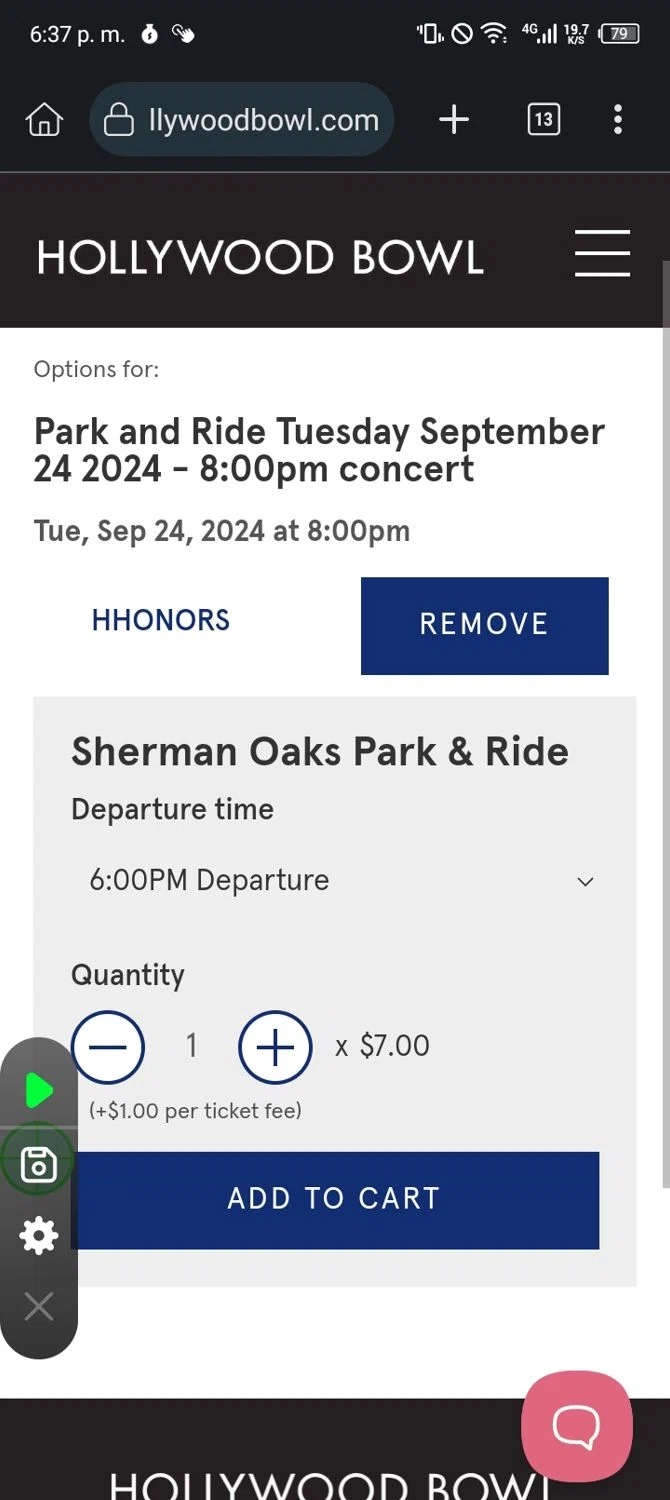670x1500 pixels.
Task: Open the Hollywood Bowl hamburger menu
Action: [x=602, y=253]
